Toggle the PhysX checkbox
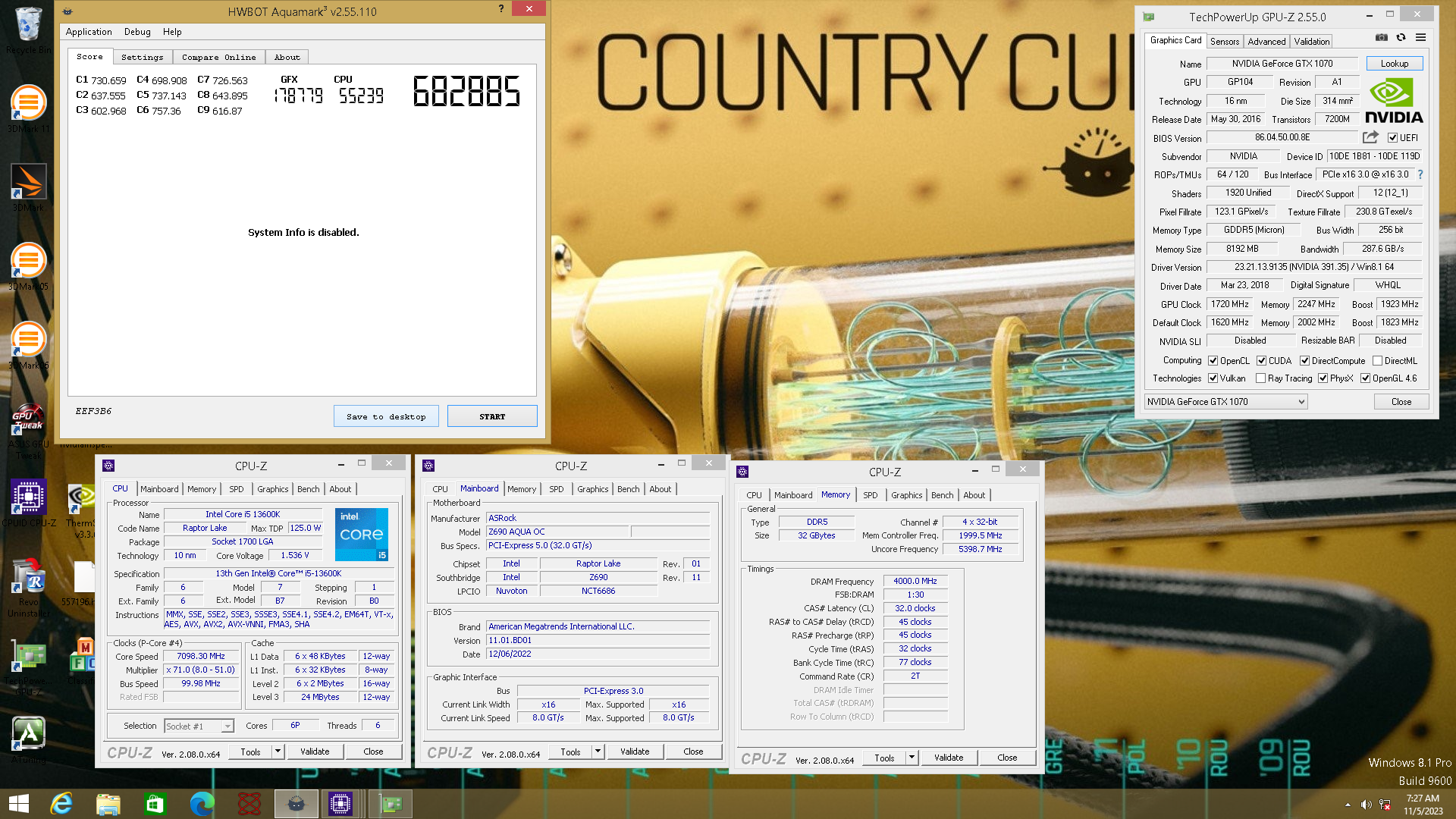 [x=1323, y=378]
